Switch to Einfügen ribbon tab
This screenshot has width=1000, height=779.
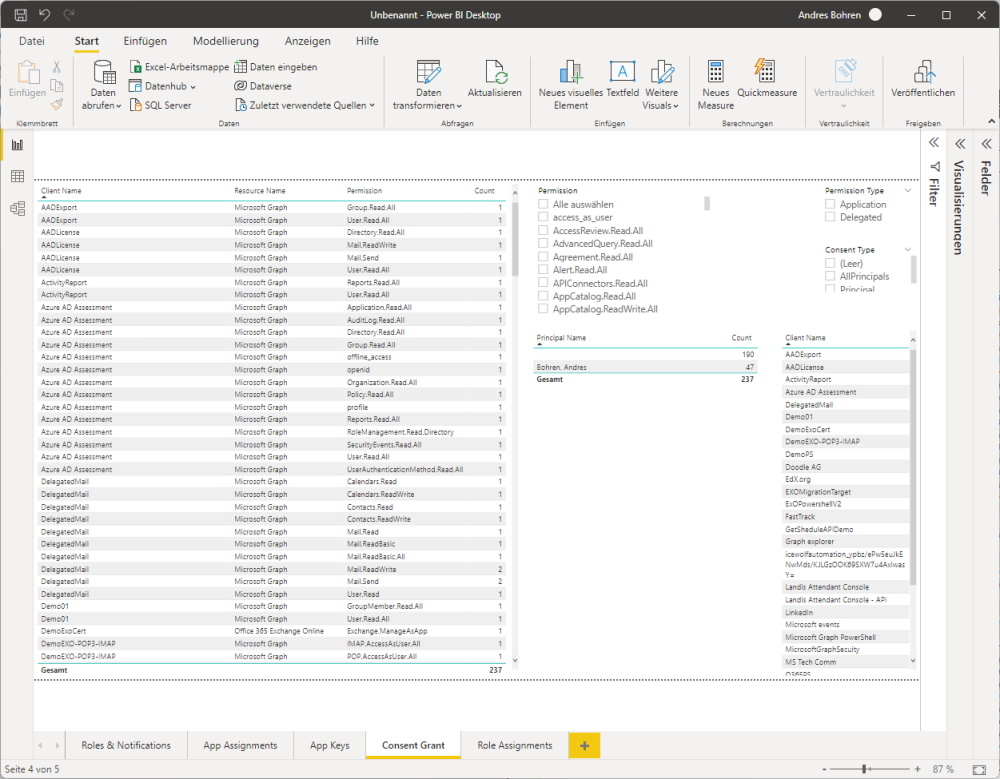[x=145, y=41]
